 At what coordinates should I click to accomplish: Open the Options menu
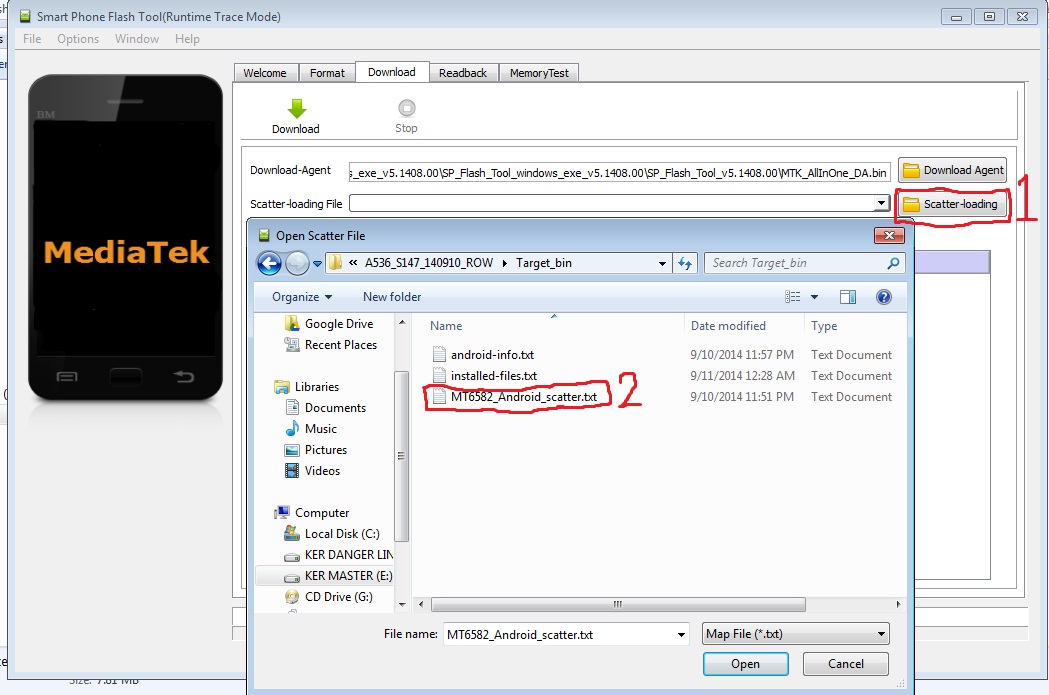pyautogui.click(x=78, y=39)
